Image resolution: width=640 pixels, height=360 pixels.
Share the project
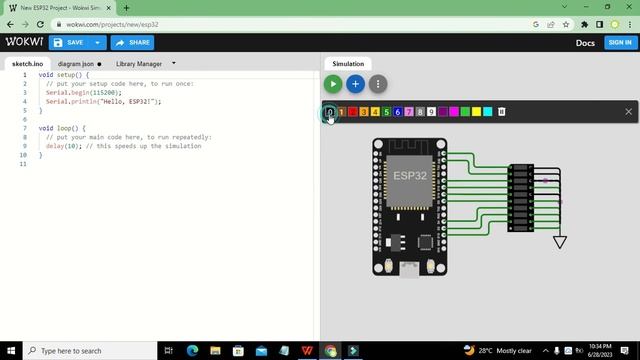tap(132, 42)
